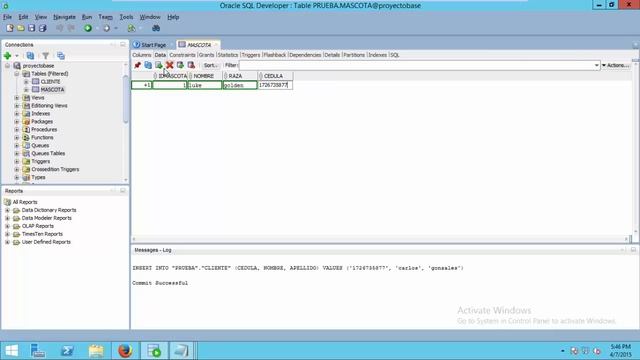The width and height of the screenshot is (640, 360).
Task: Click the Insert Row icon
Action: (x=159, y=65)
